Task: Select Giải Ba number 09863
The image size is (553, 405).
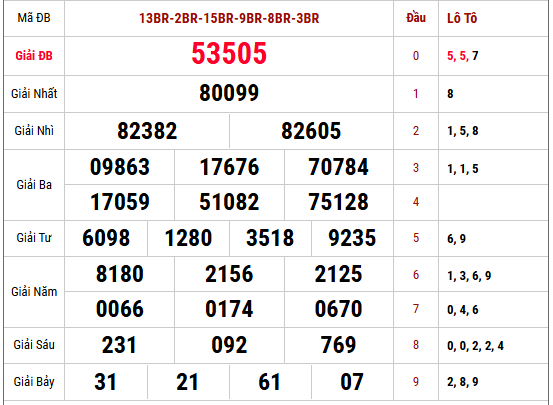Action: point(120,167)
